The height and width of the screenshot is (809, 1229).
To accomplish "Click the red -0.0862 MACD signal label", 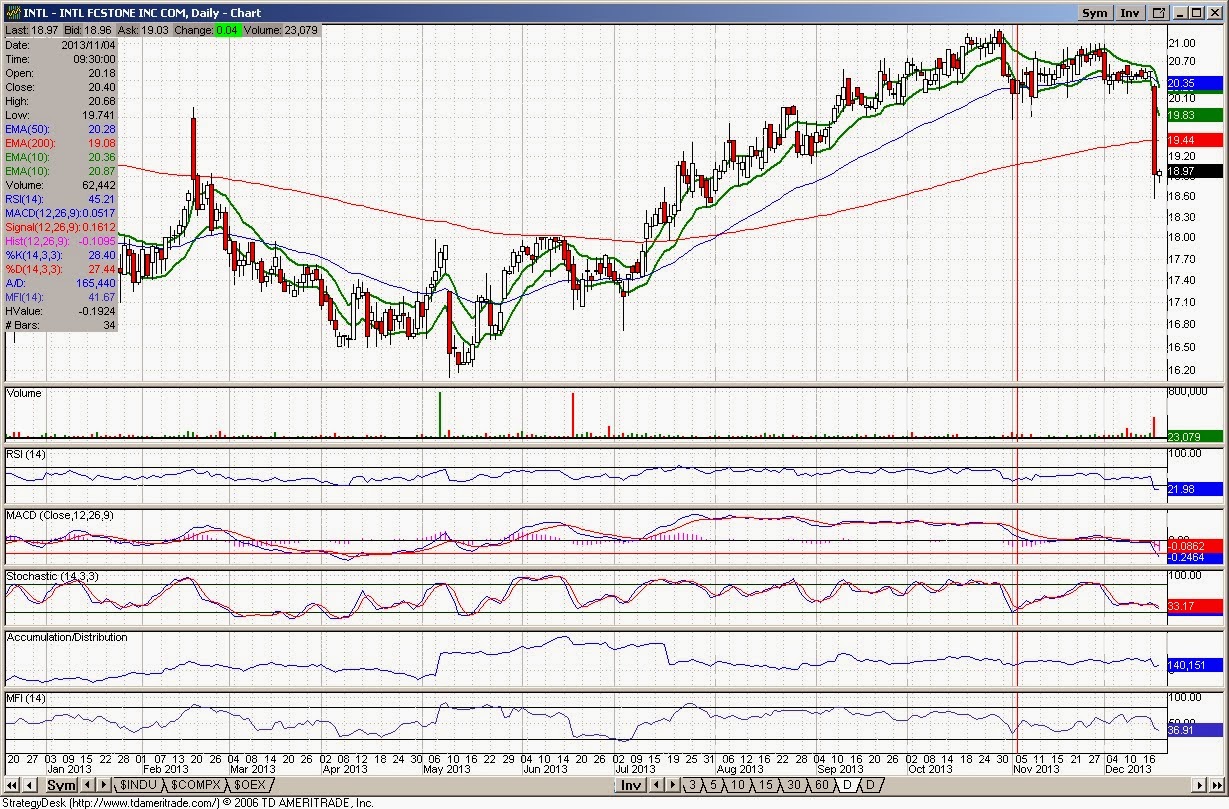I will pyautogui.click(x=1195, y=546).
